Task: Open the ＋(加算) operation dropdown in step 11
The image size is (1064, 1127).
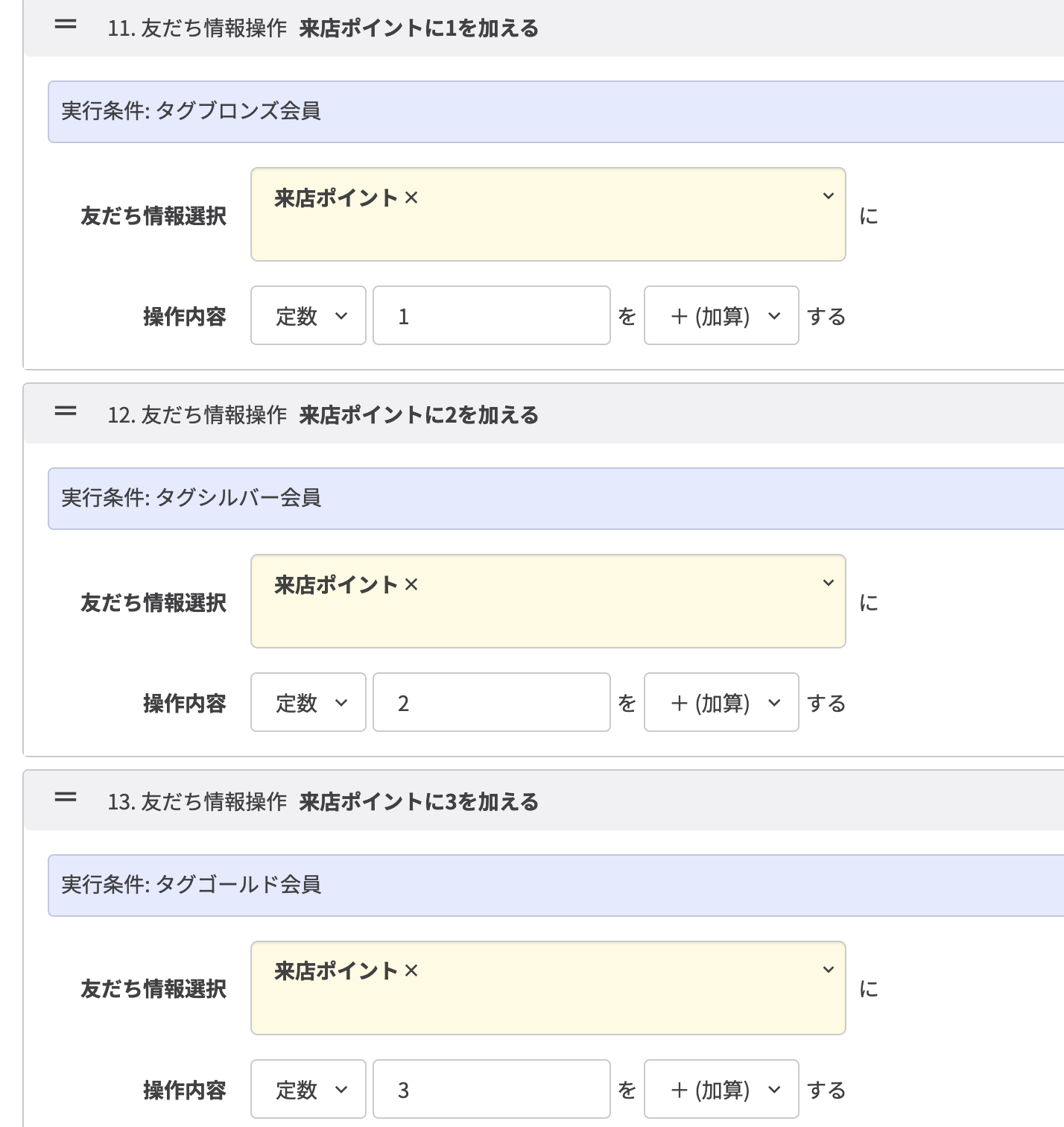Action: (721, 315)
